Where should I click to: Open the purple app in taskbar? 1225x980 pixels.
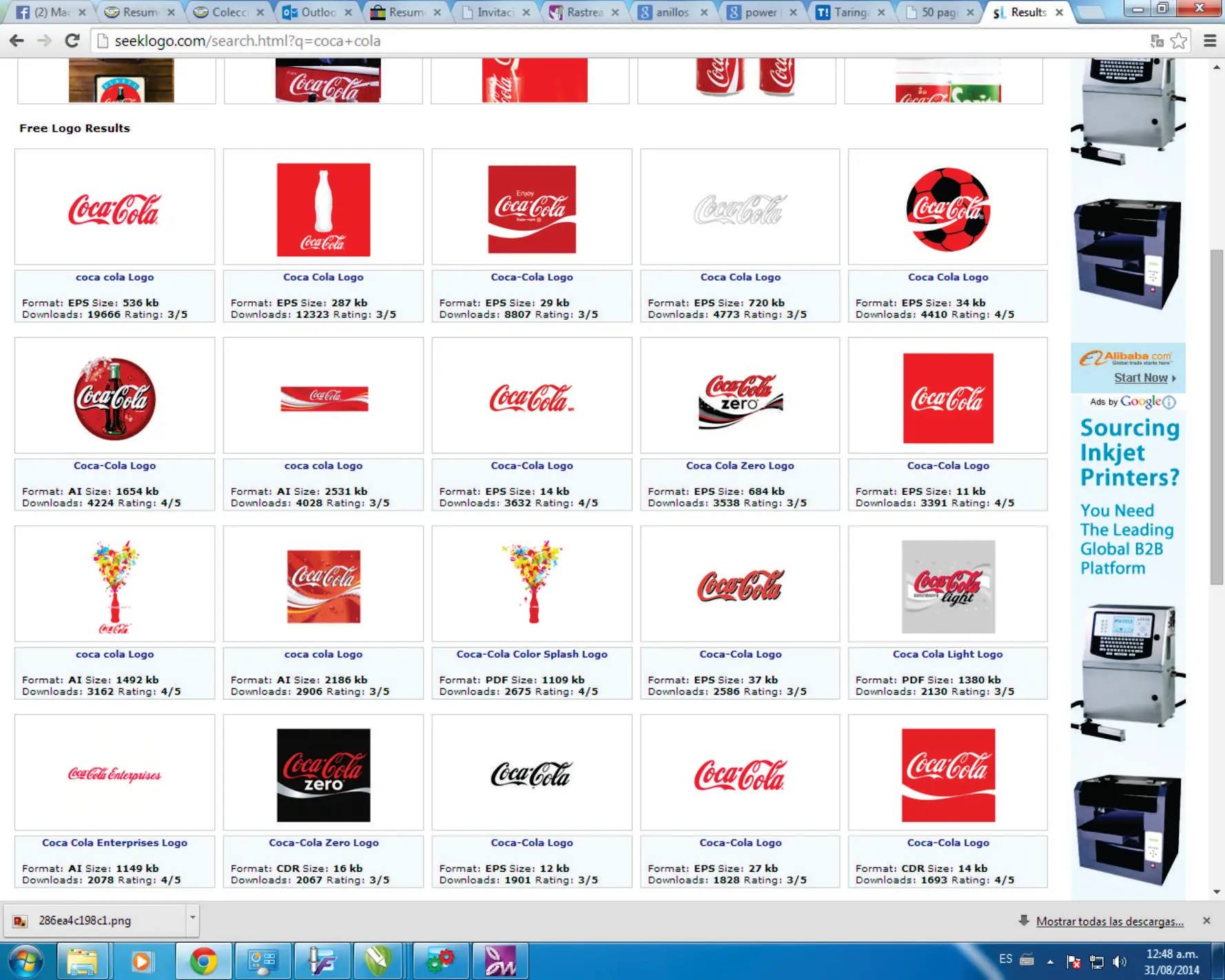500,961
